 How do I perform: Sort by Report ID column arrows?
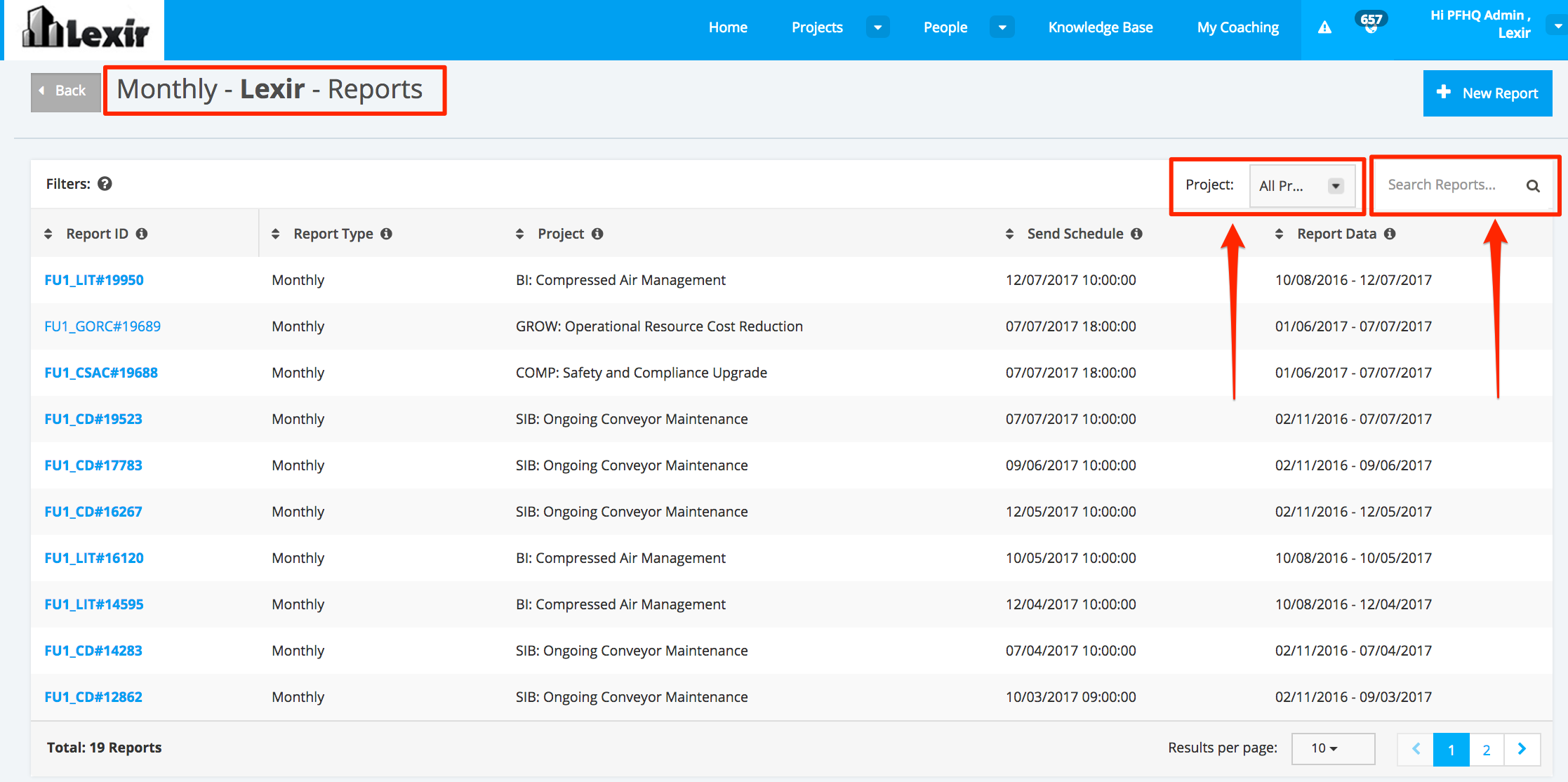click(48, 234)
